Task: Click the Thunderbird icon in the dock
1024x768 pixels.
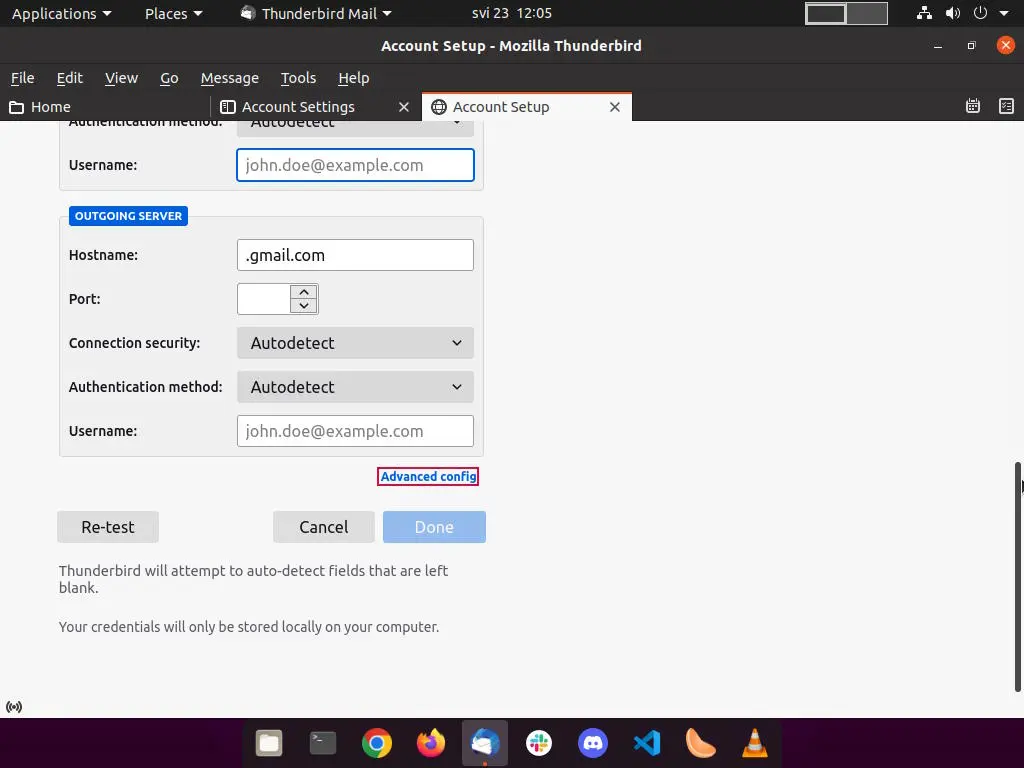Action: pos(485,743)
